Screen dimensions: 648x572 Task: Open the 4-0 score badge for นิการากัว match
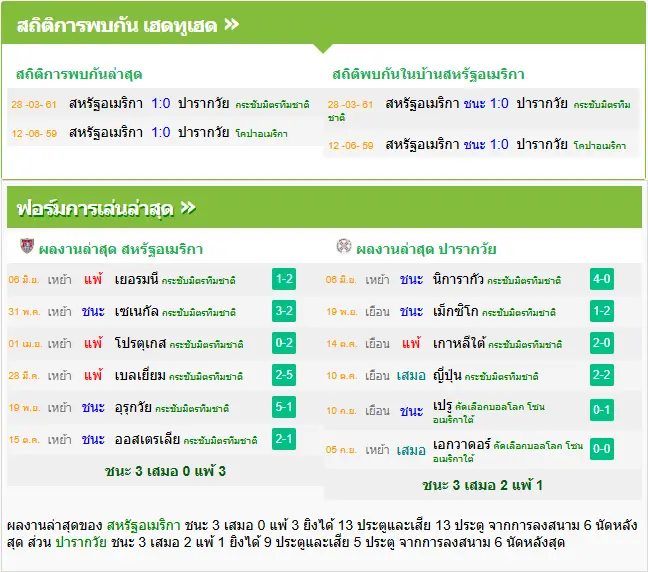click(x=602, y=279)
